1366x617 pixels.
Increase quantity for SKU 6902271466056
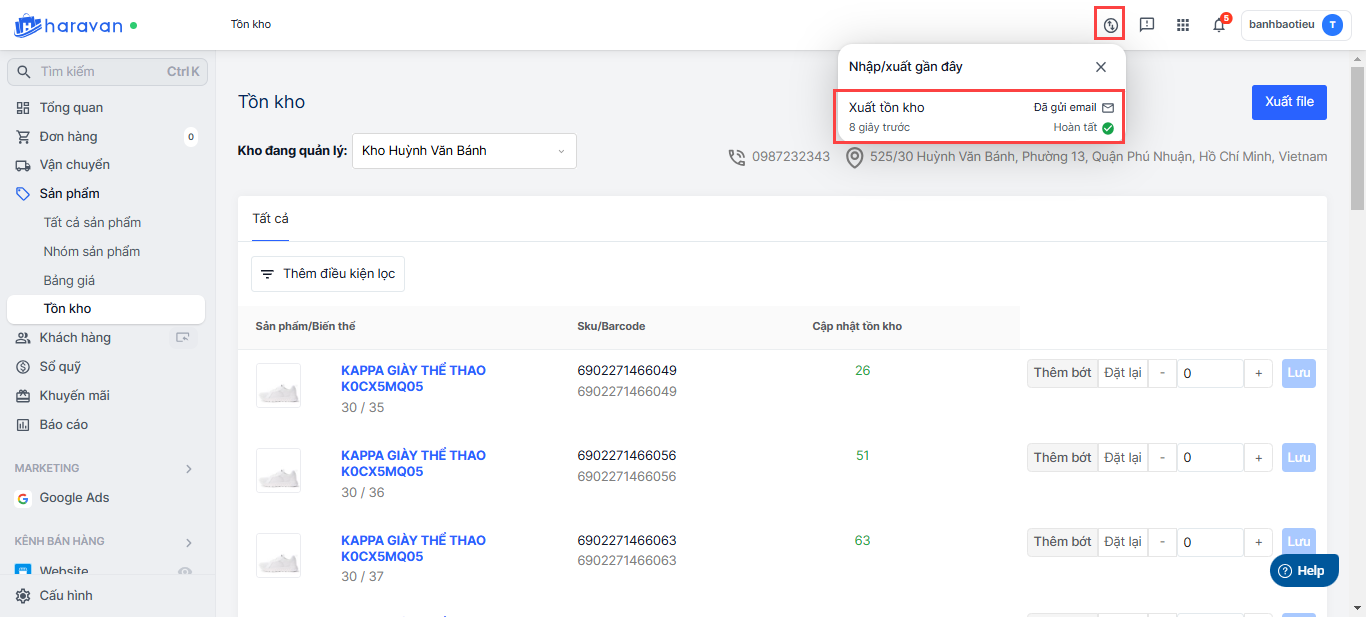[1259, 457]
